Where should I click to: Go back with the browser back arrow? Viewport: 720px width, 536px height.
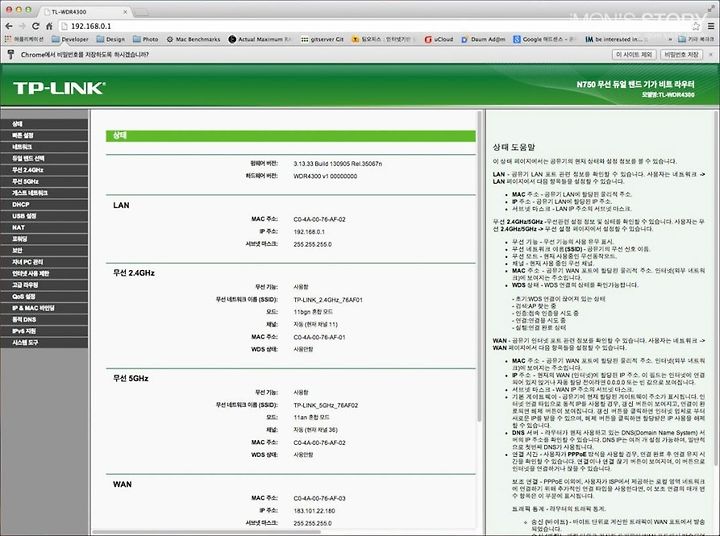(x=9, y=26)
